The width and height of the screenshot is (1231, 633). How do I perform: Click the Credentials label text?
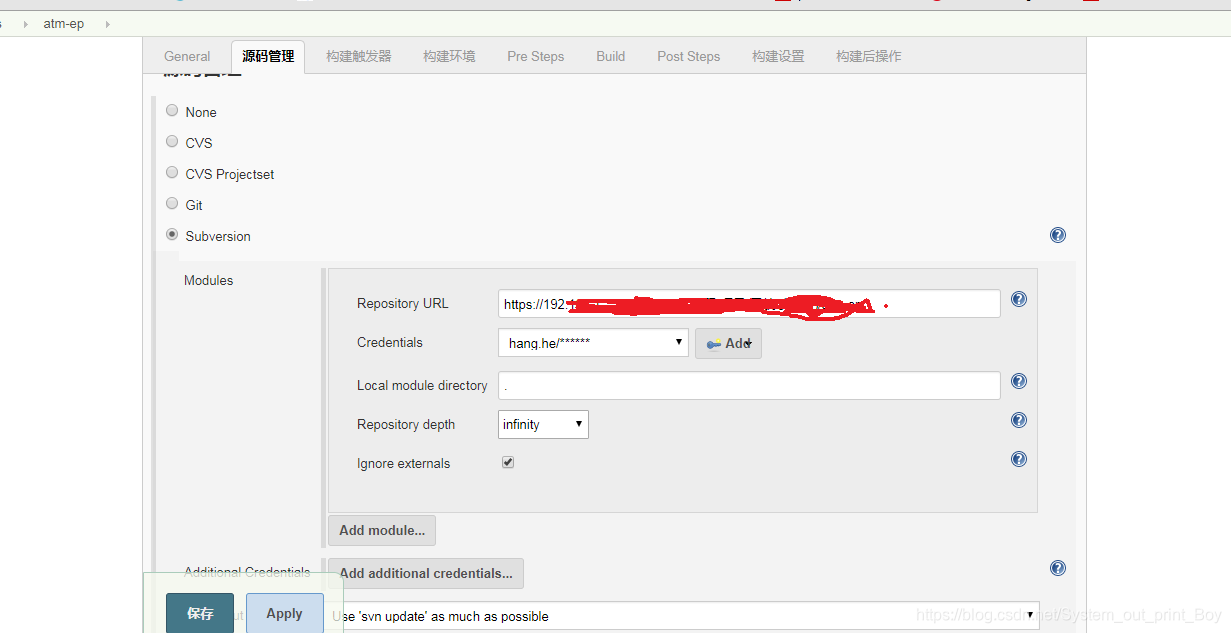(390, 343)
